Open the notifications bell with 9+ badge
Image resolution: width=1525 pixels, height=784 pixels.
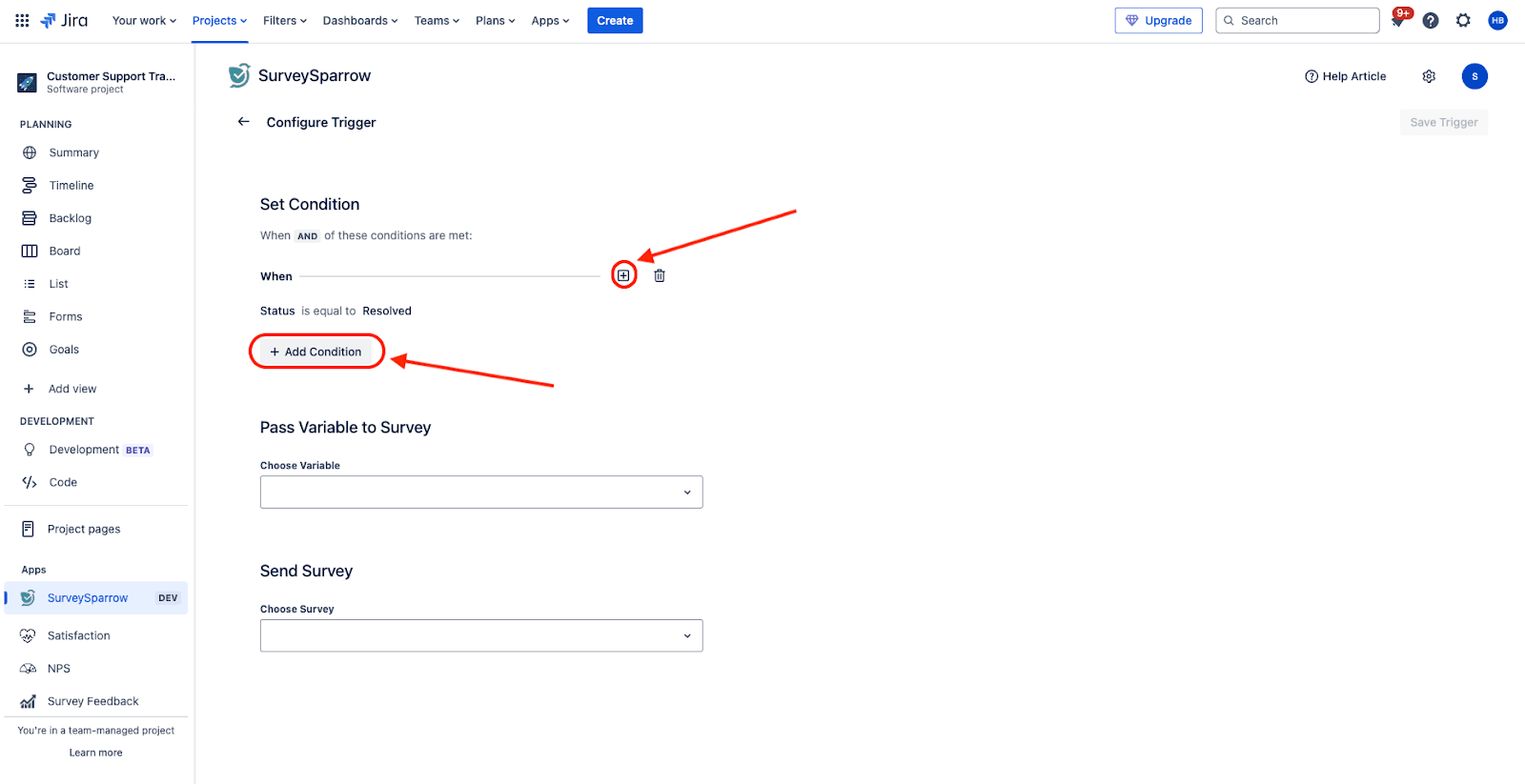1398,21
